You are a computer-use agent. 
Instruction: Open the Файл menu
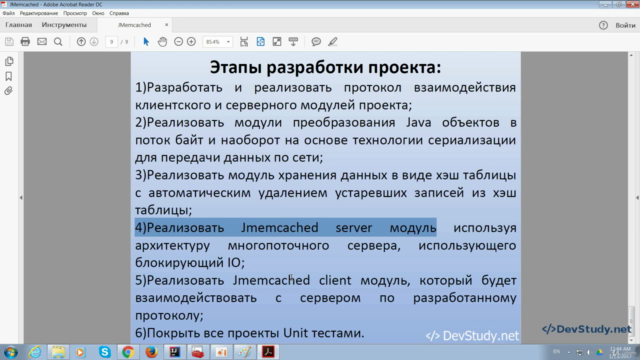[8, 13]
